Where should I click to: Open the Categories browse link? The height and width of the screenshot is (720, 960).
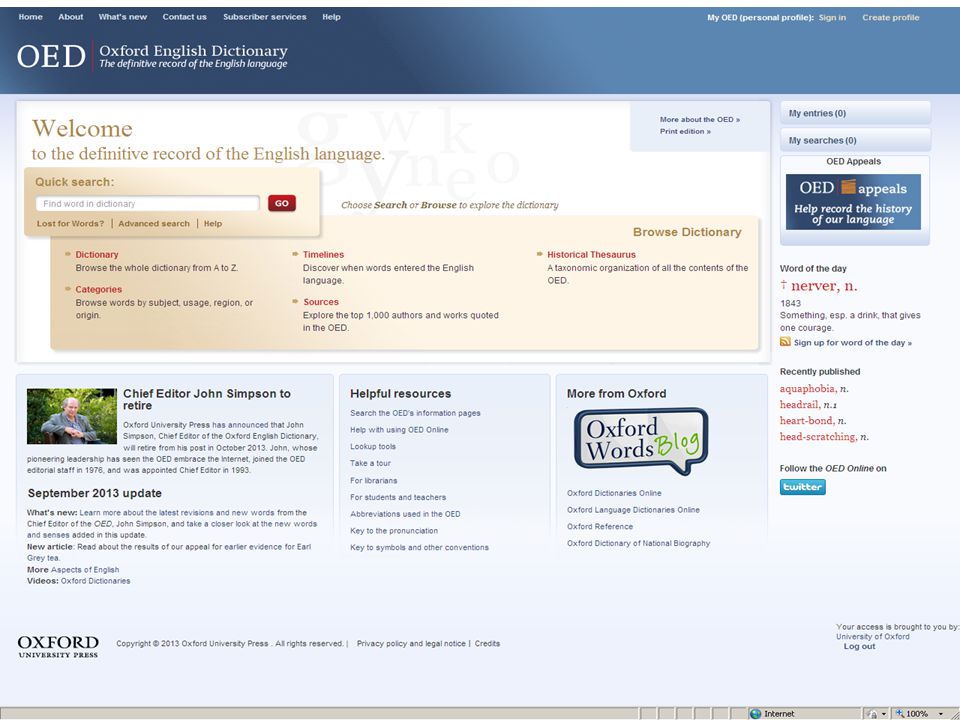pos(99,290)
